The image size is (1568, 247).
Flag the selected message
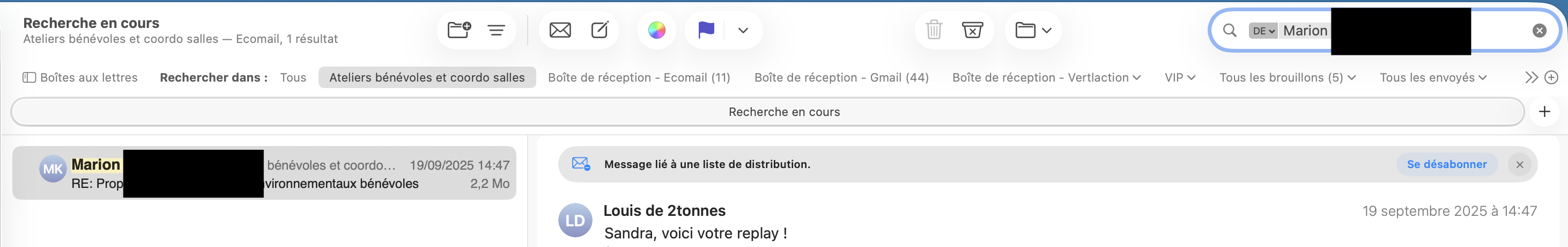706,30
